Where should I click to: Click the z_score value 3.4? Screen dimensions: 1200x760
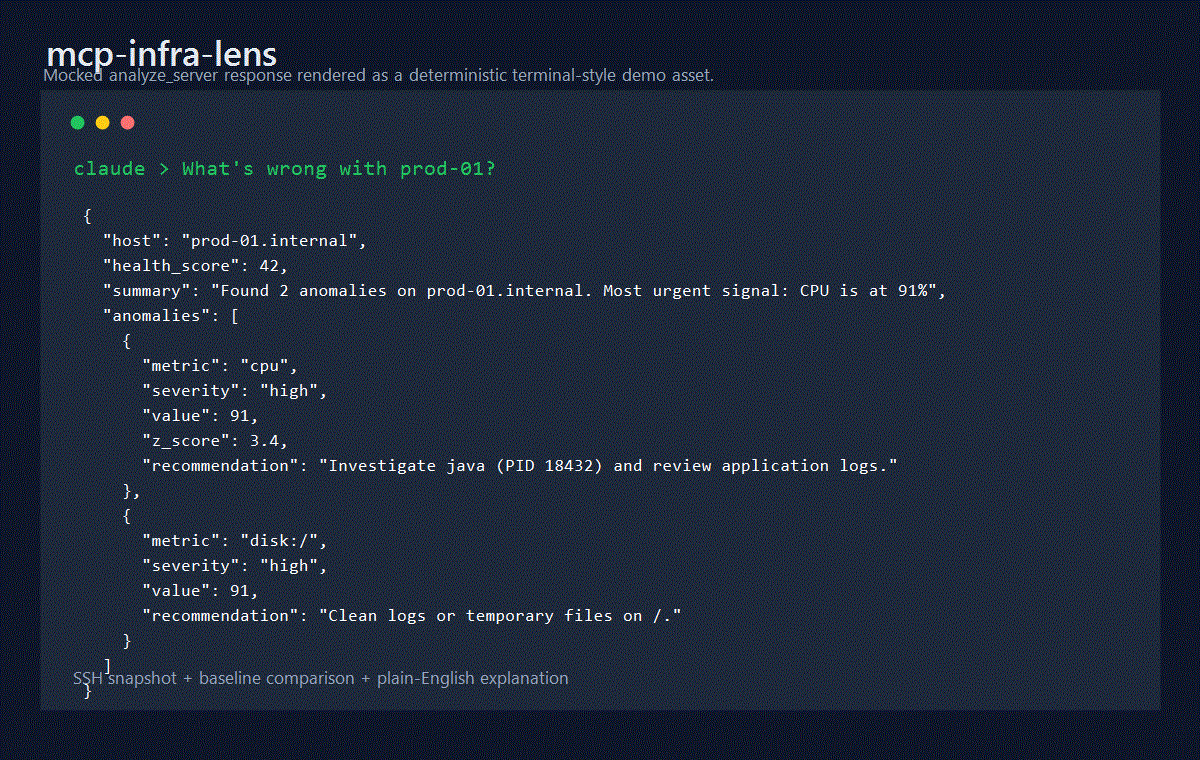tap(265, 440)
